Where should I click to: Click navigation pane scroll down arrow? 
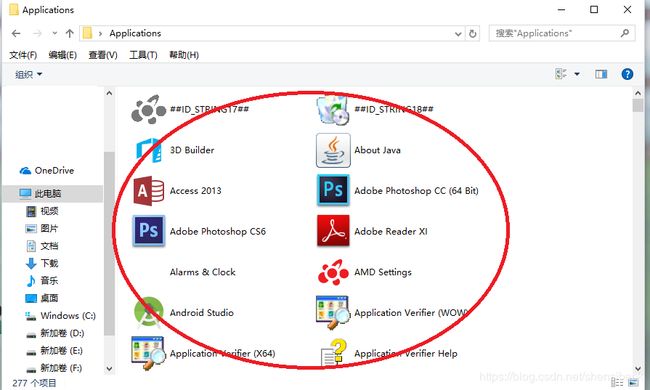tap(109, 368)
